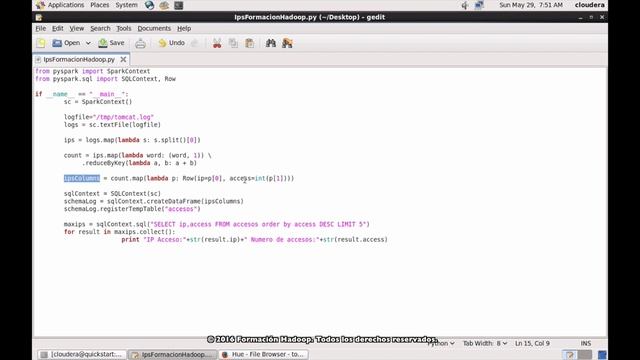640x360 pixels.
Task: Click the Redo arrow icon
Action: pos(195,43)
